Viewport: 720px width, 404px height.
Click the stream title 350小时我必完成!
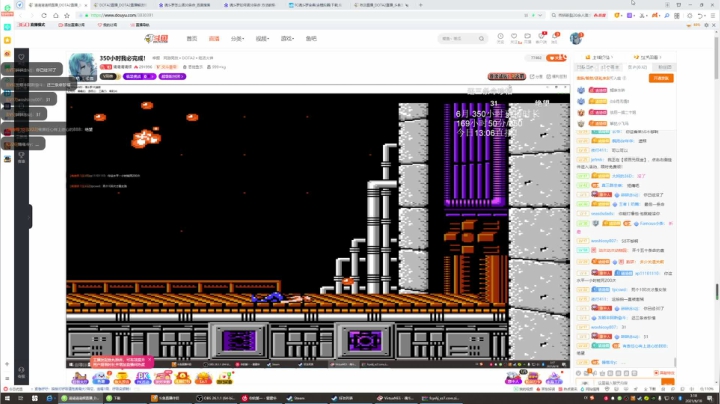point(123,58)
